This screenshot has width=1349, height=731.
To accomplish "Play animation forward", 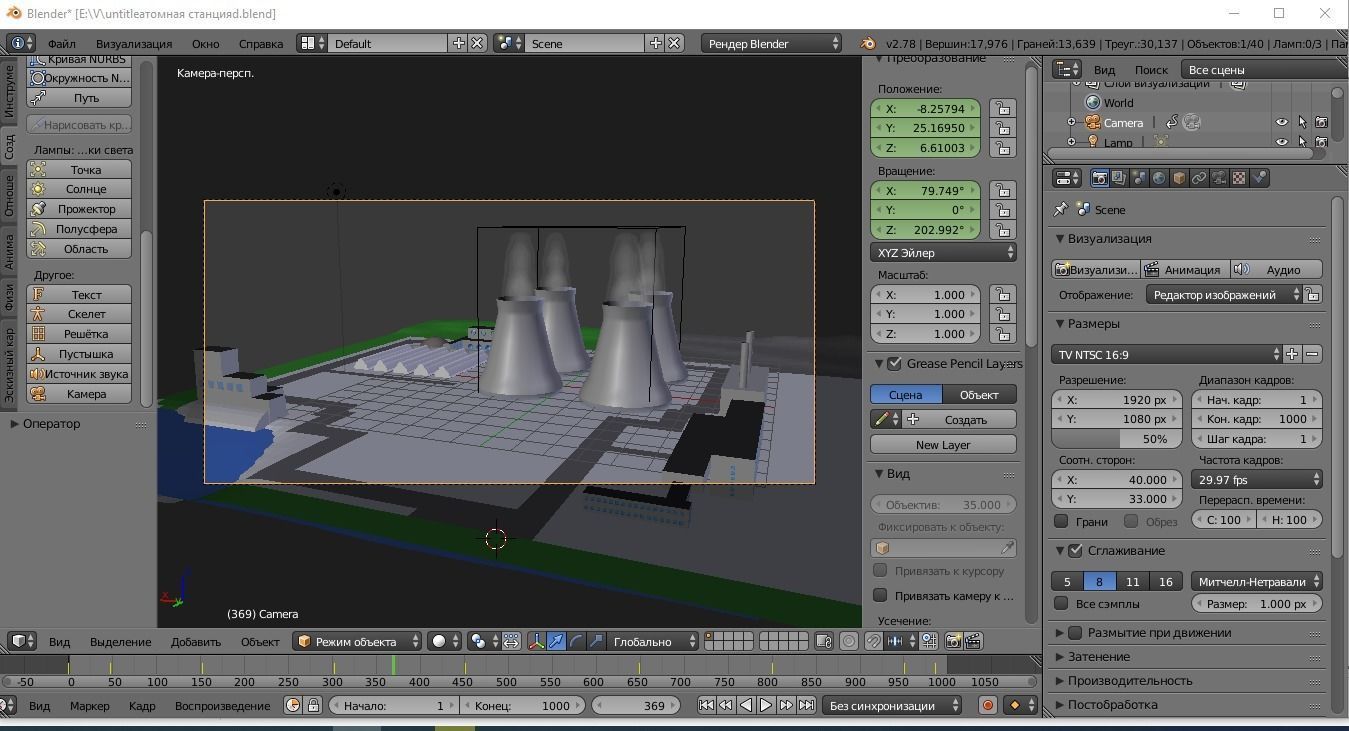I will [x=766, y=705].
